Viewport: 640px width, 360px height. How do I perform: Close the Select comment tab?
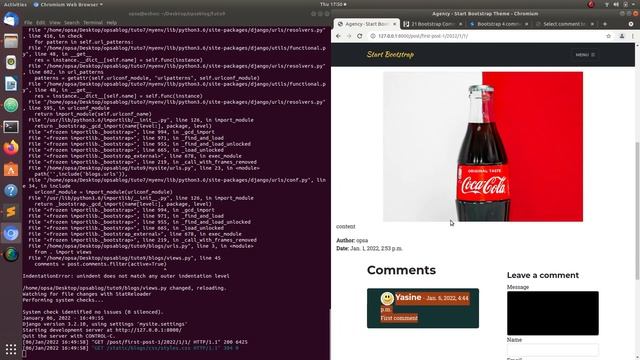592,24
